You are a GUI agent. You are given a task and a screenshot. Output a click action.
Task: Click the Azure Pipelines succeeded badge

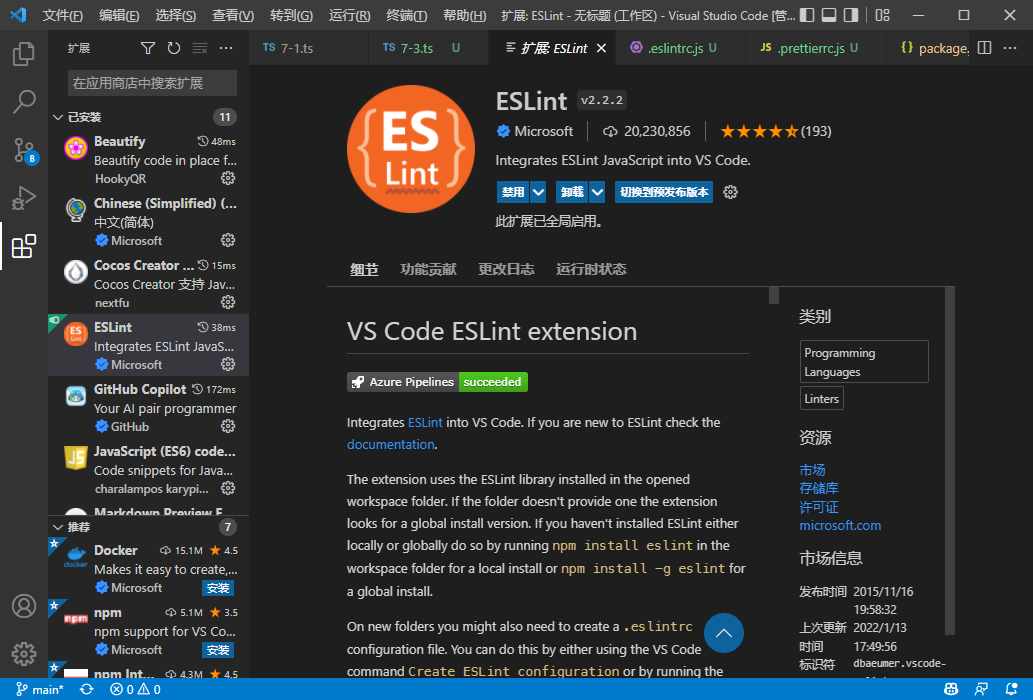tap(437, 382)
